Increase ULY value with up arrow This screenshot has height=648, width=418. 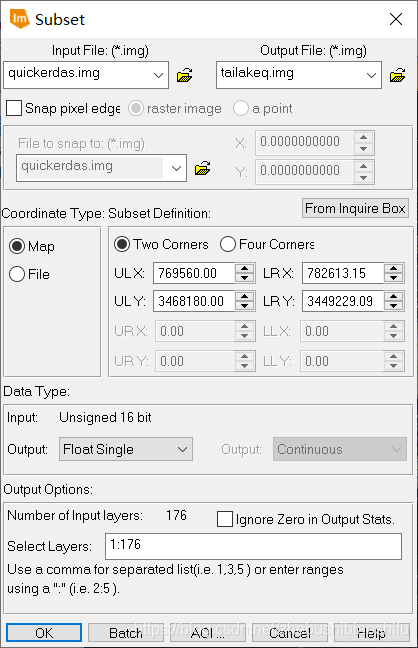click(x=244, y=296)
